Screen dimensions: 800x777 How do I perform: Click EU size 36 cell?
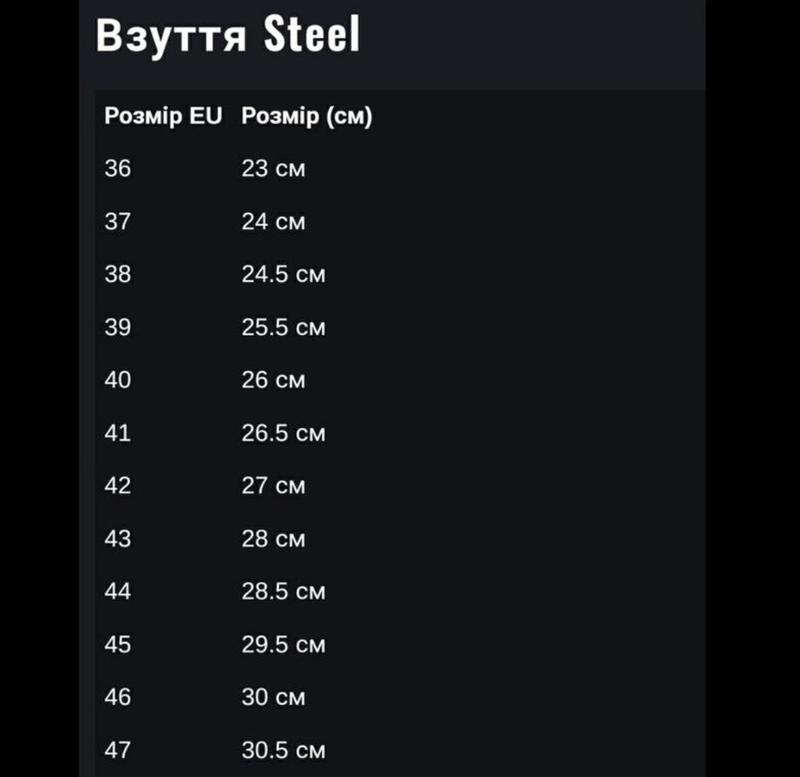[x=118, y=169]
